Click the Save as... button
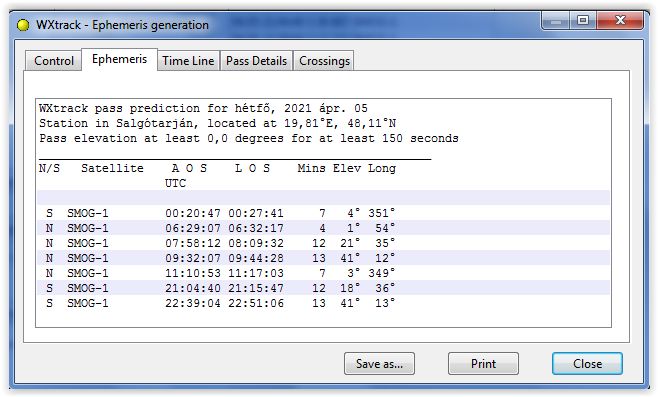 click(379, 363)
